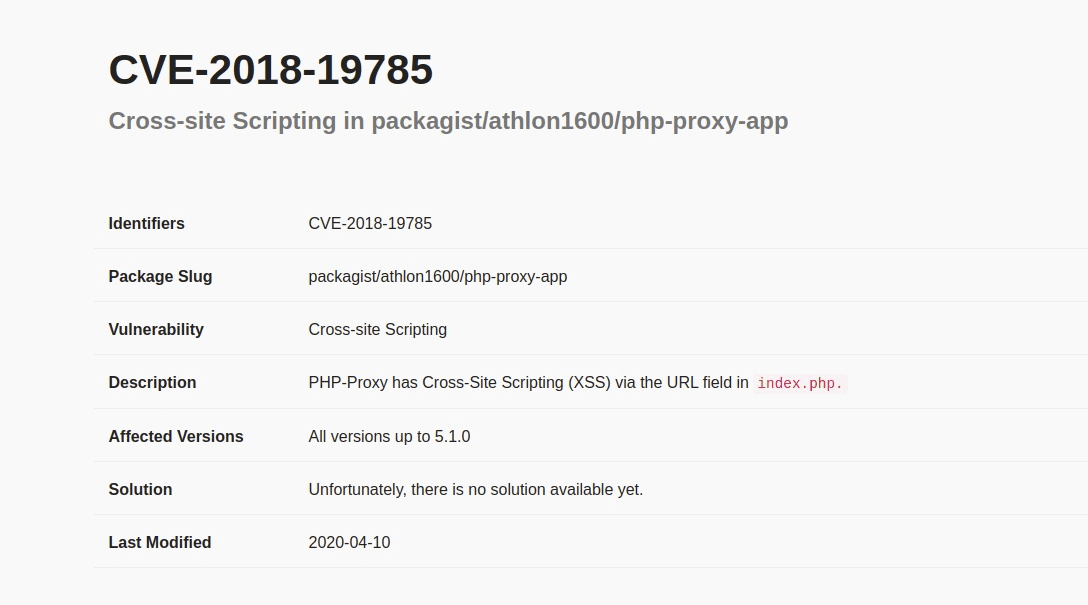Click the Affected Versions label
This screenshot has width=1088, height=605.
[x=176, y=436]
